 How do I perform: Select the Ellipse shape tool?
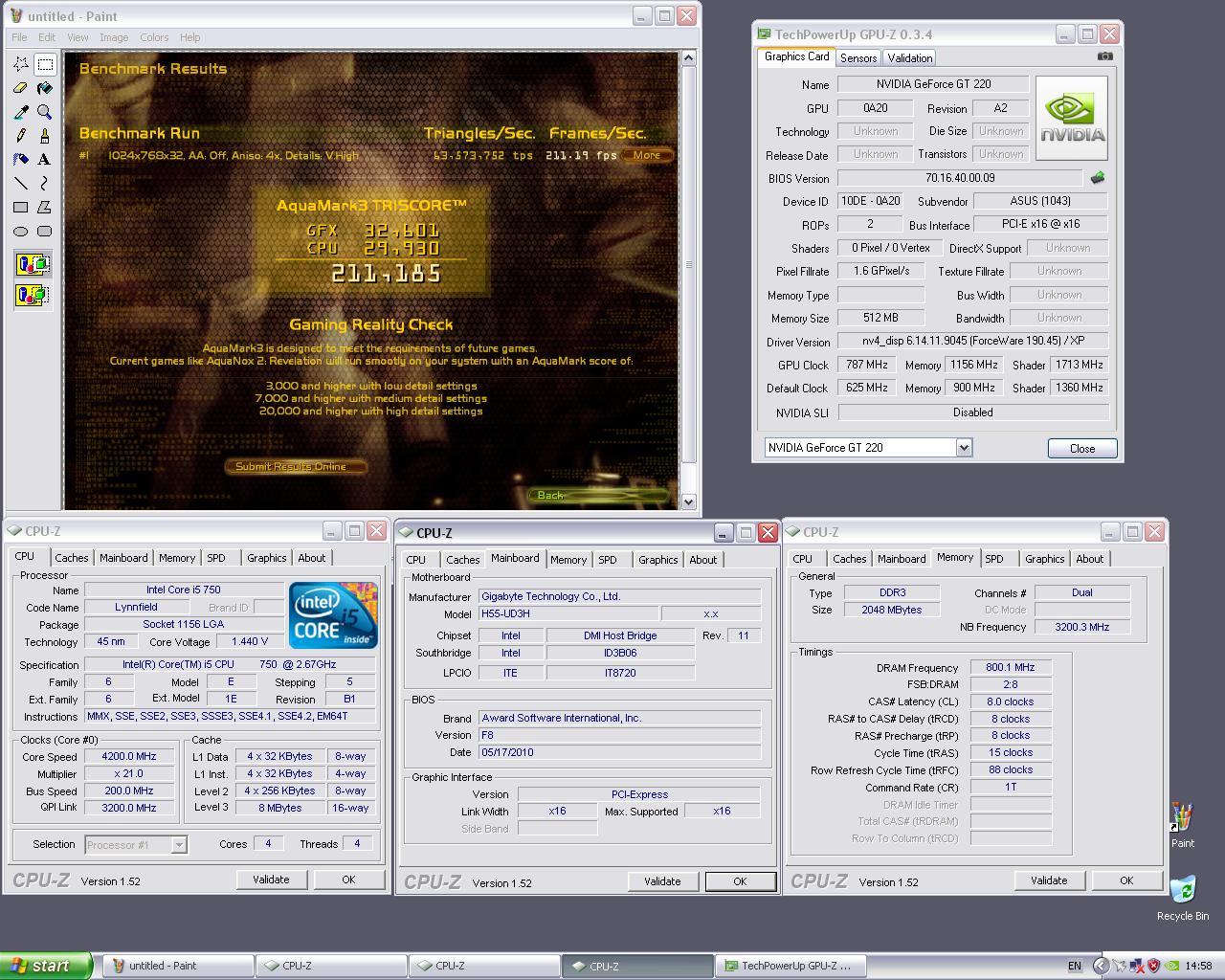21,232
